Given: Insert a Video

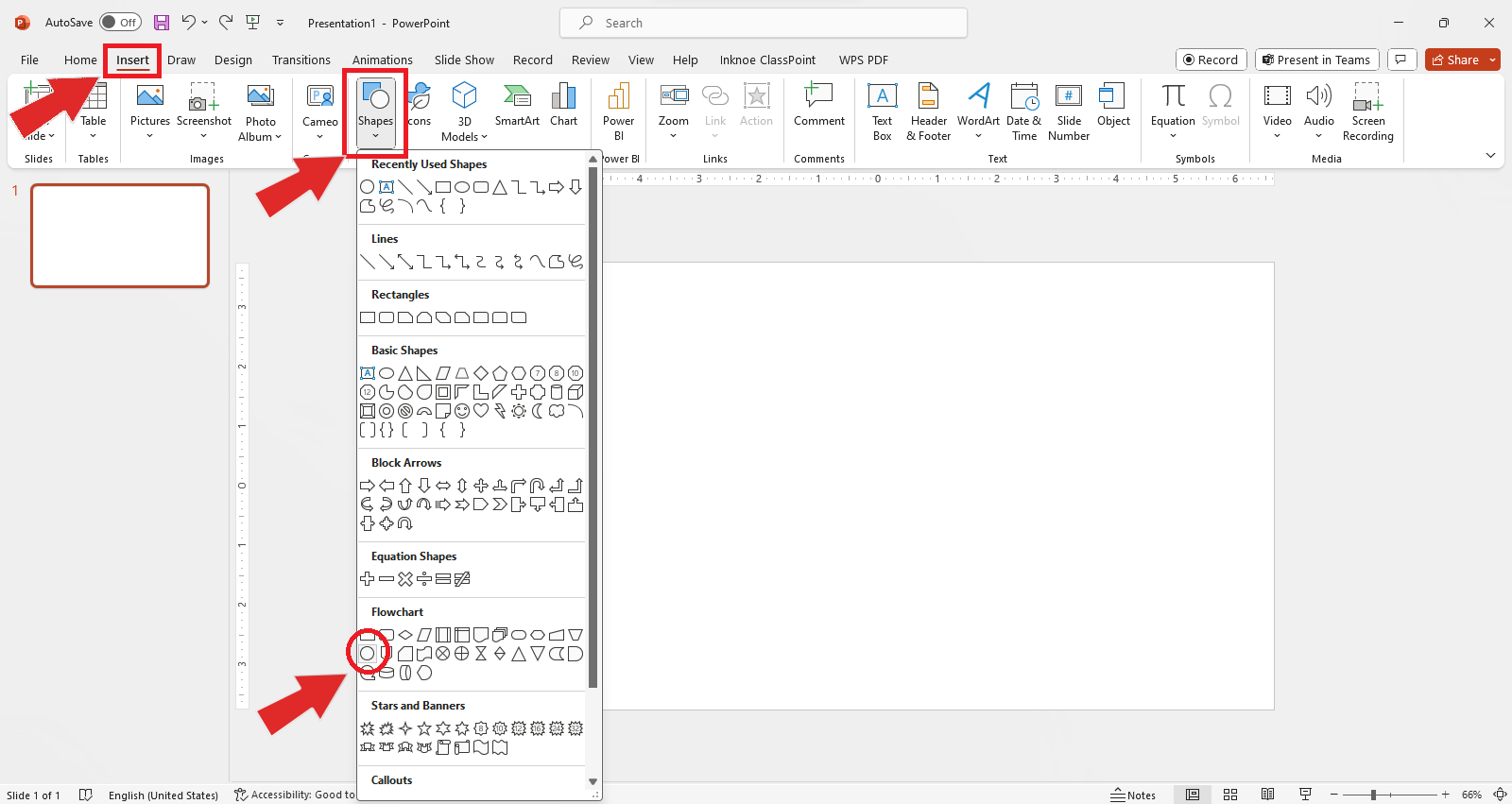Looking at the screenshot, I should (1277, 111).
